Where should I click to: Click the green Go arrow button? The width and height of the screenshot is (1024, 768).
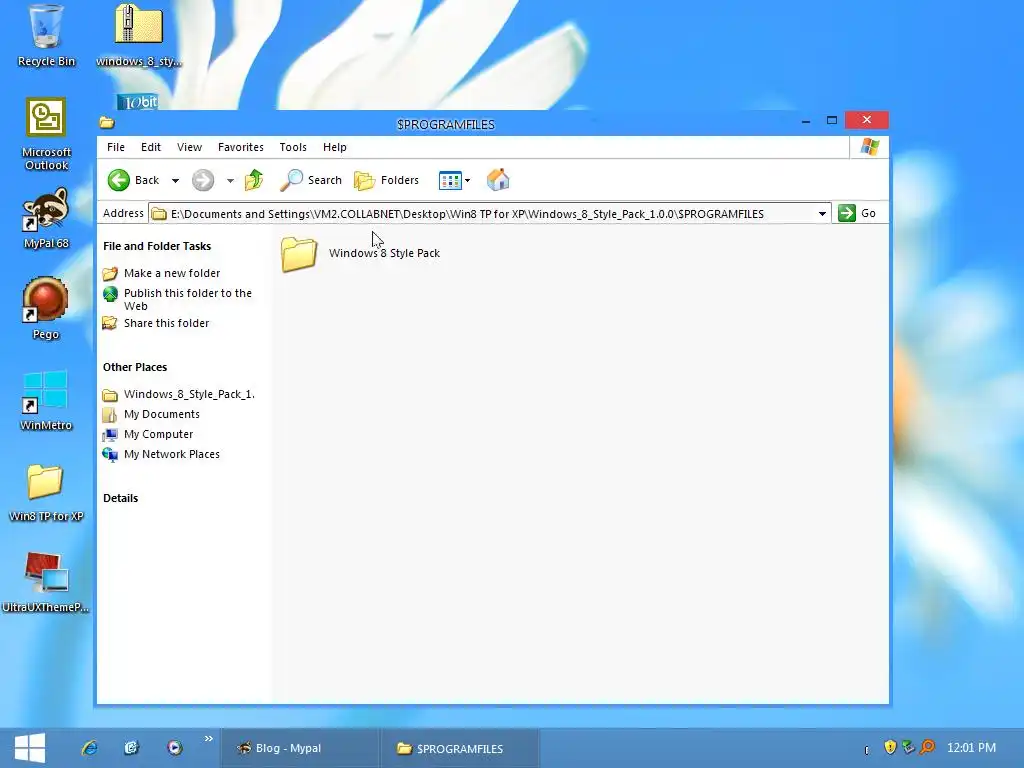(857, 213)
